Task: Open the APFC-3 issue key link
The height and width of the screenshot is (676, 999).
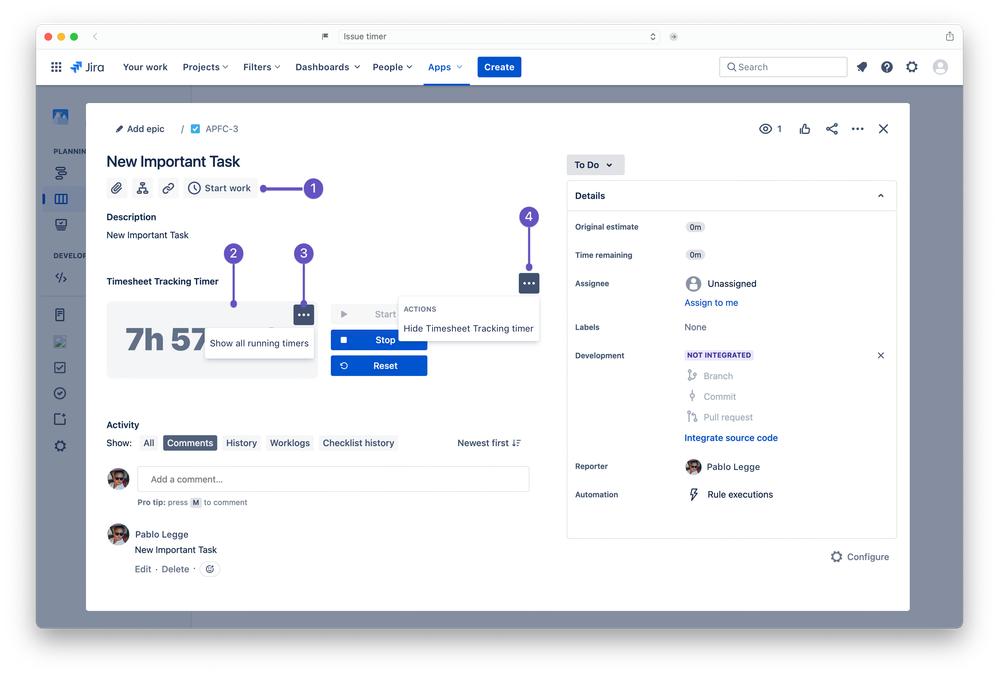Action: (x=222, y=129)
